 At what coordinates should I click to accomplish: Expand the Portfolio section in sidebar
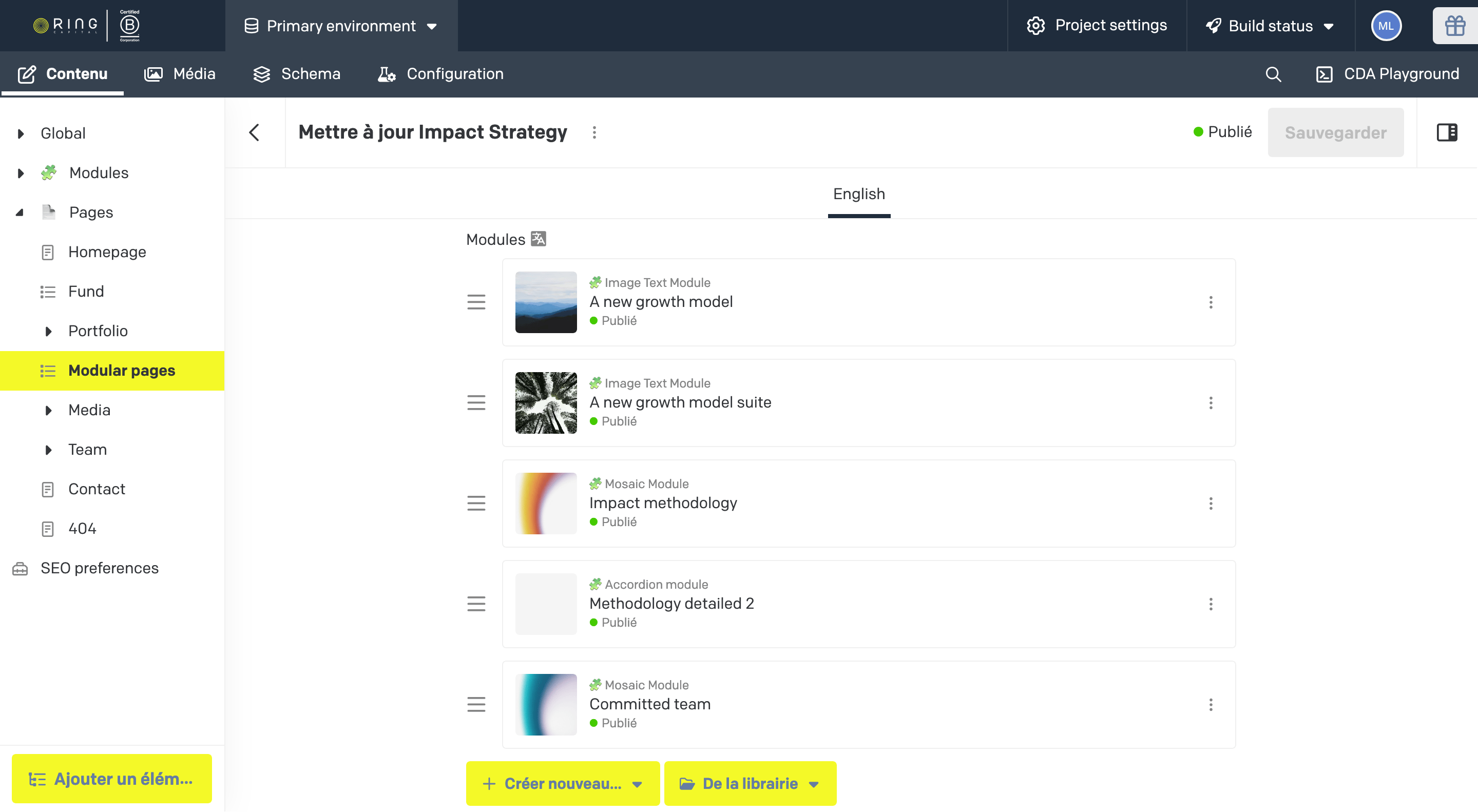[x=48, y=331]
